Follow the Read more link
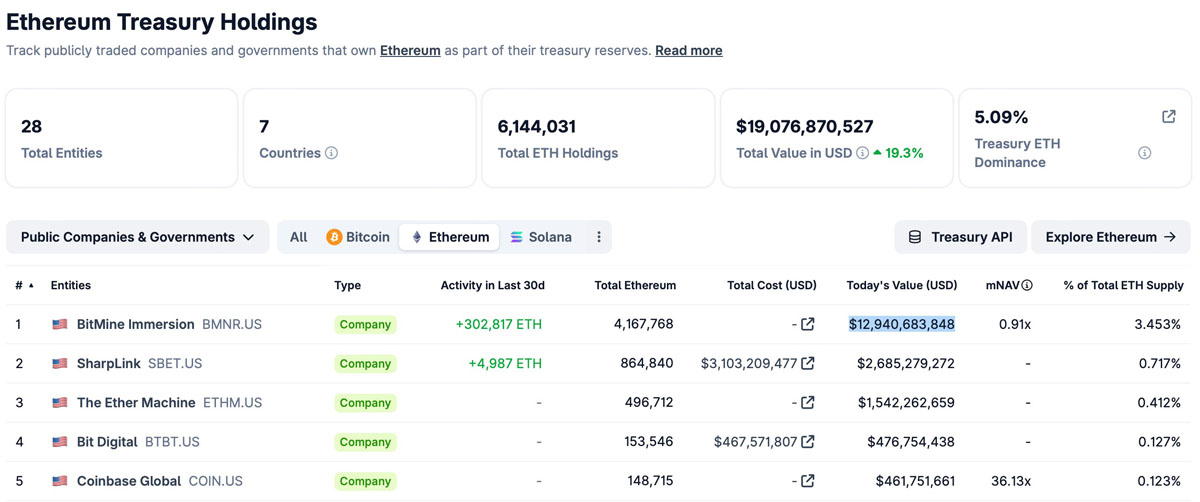 [x=688, y=50]
